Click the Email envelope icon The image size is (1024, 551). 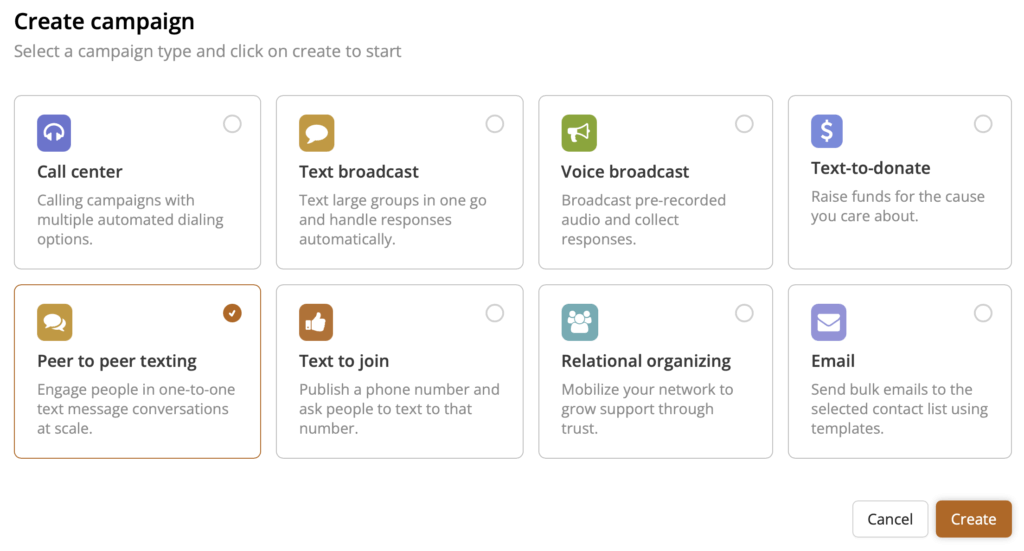tap(828, 322)
